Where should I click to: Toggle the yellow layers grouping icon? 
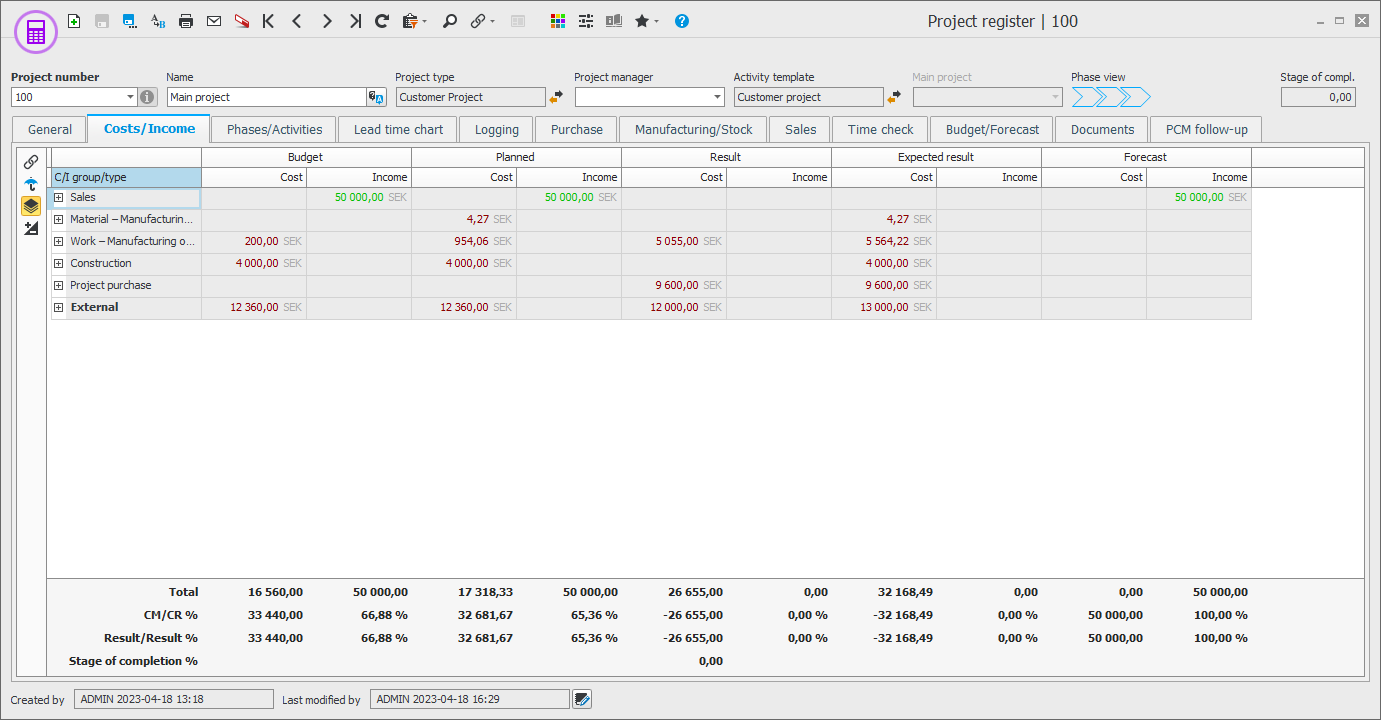point(31,206)
